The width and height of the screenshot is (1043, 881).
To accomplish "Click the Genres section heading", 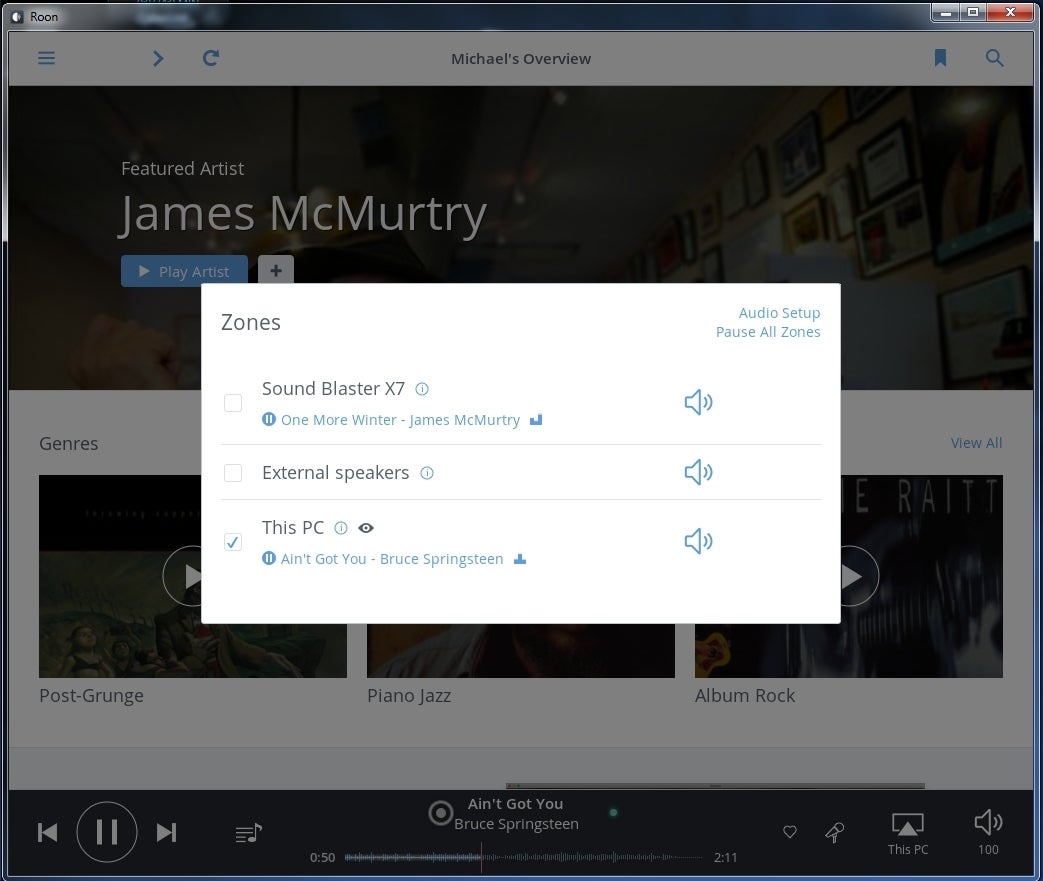I will point(69,444).
